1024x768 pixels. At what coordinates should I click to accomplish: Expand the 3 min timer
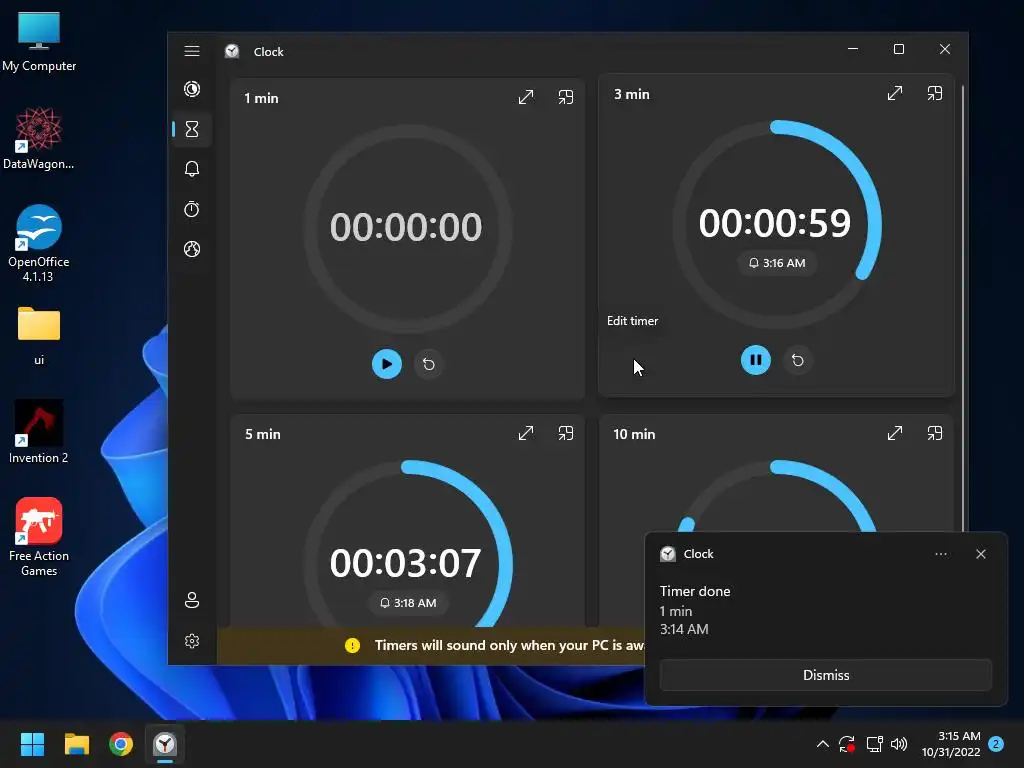click(x=895, y=93)
